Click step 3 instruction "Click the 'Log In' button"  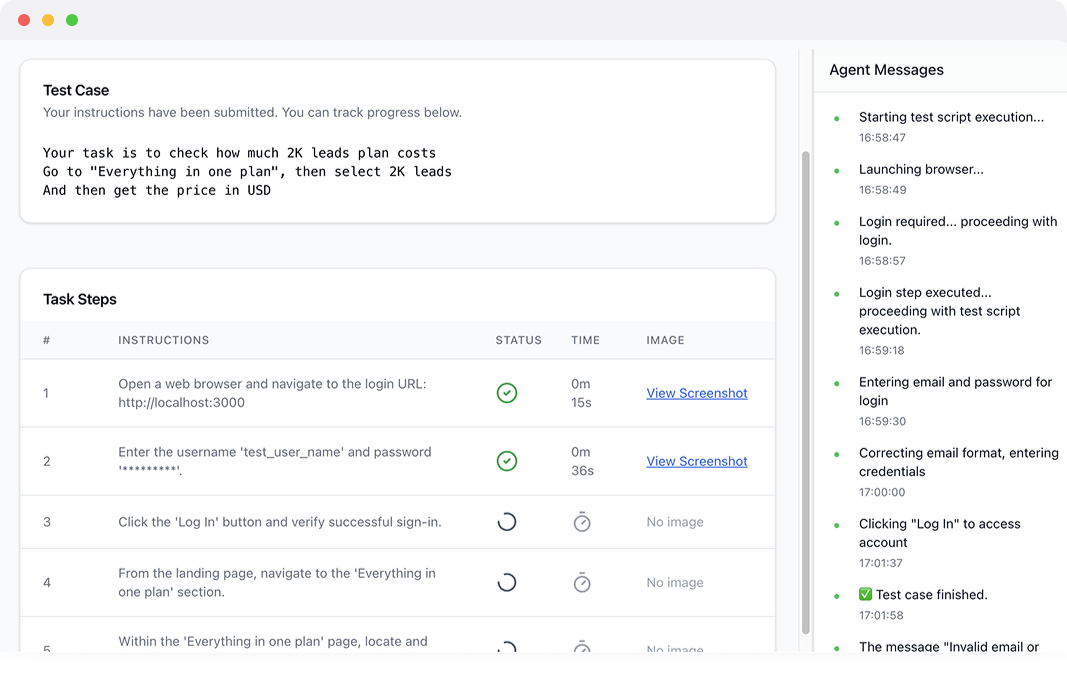click(280, 522)
